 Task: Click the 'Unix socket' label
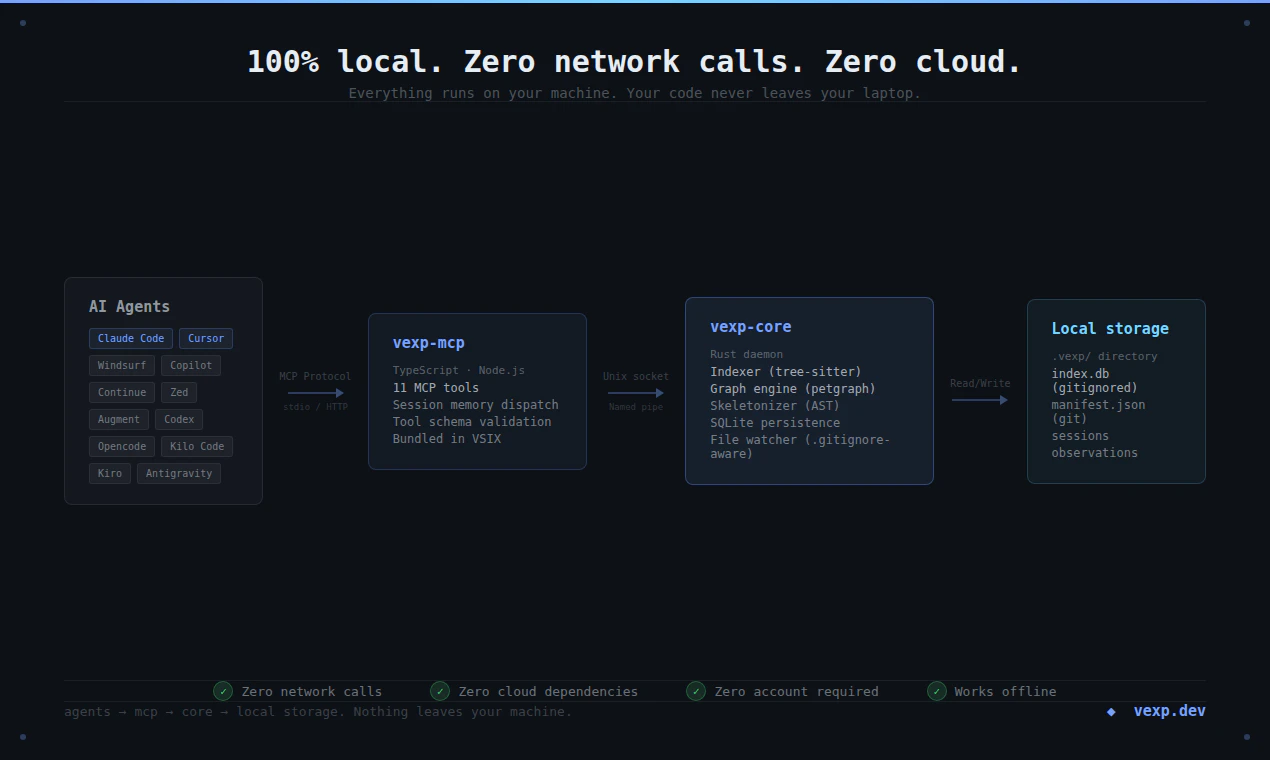tap(636, 376)
